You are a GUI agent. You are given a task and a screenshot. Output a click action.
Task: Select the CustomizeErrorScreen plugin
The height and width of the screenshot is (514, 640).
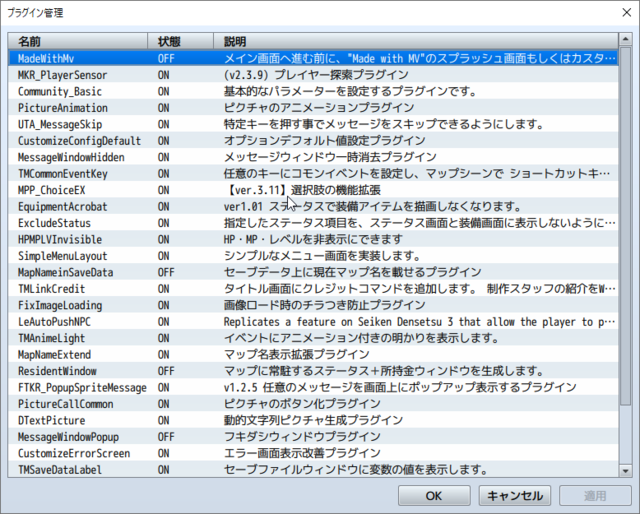click(x=313, y=453)
